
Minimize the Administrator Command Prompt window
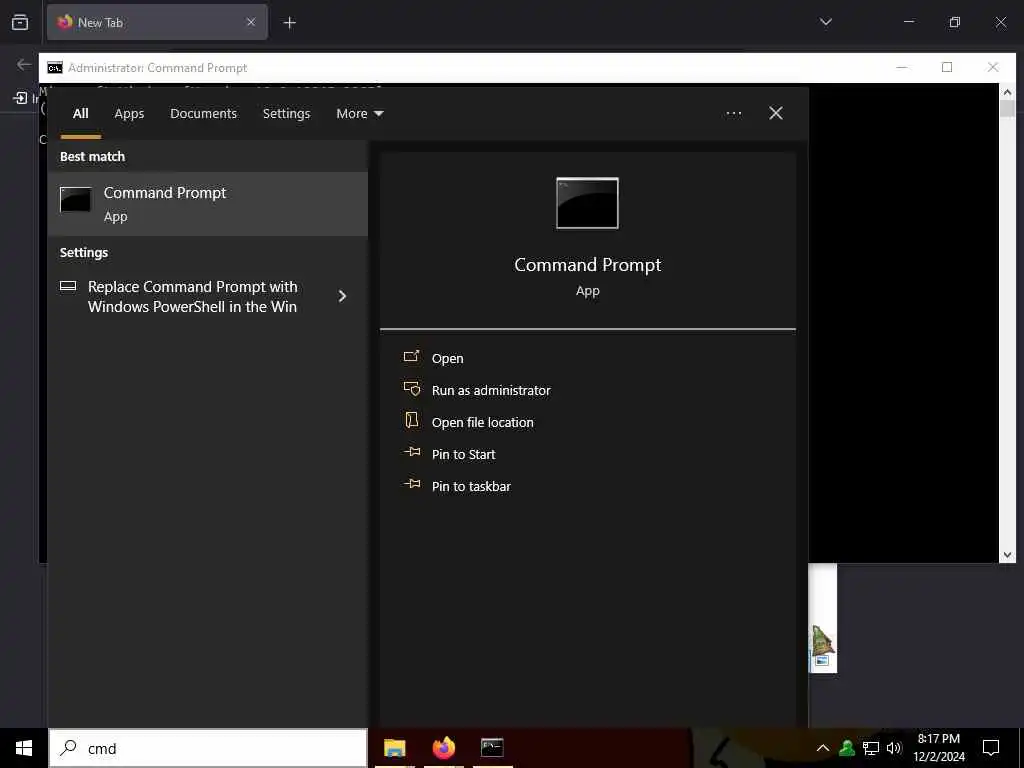[x=902, y=67]
